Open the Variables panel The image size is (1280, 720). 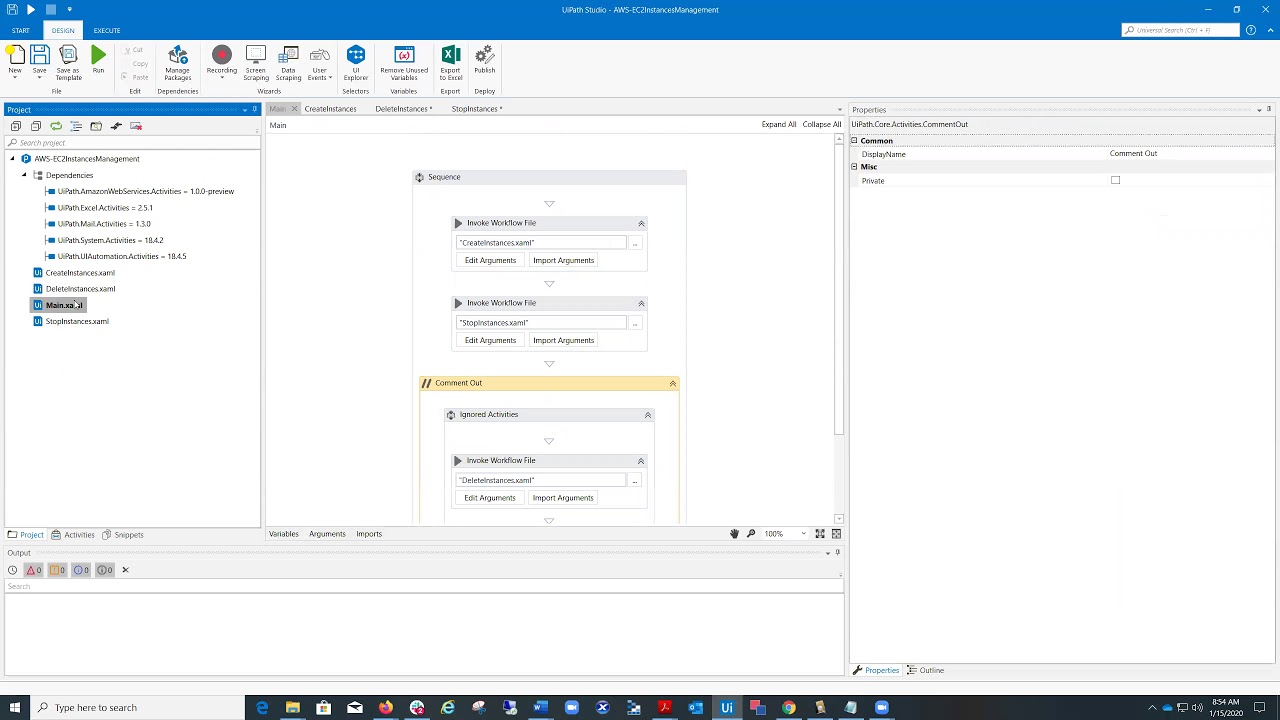pyautogui.click(x=283, y=534)
